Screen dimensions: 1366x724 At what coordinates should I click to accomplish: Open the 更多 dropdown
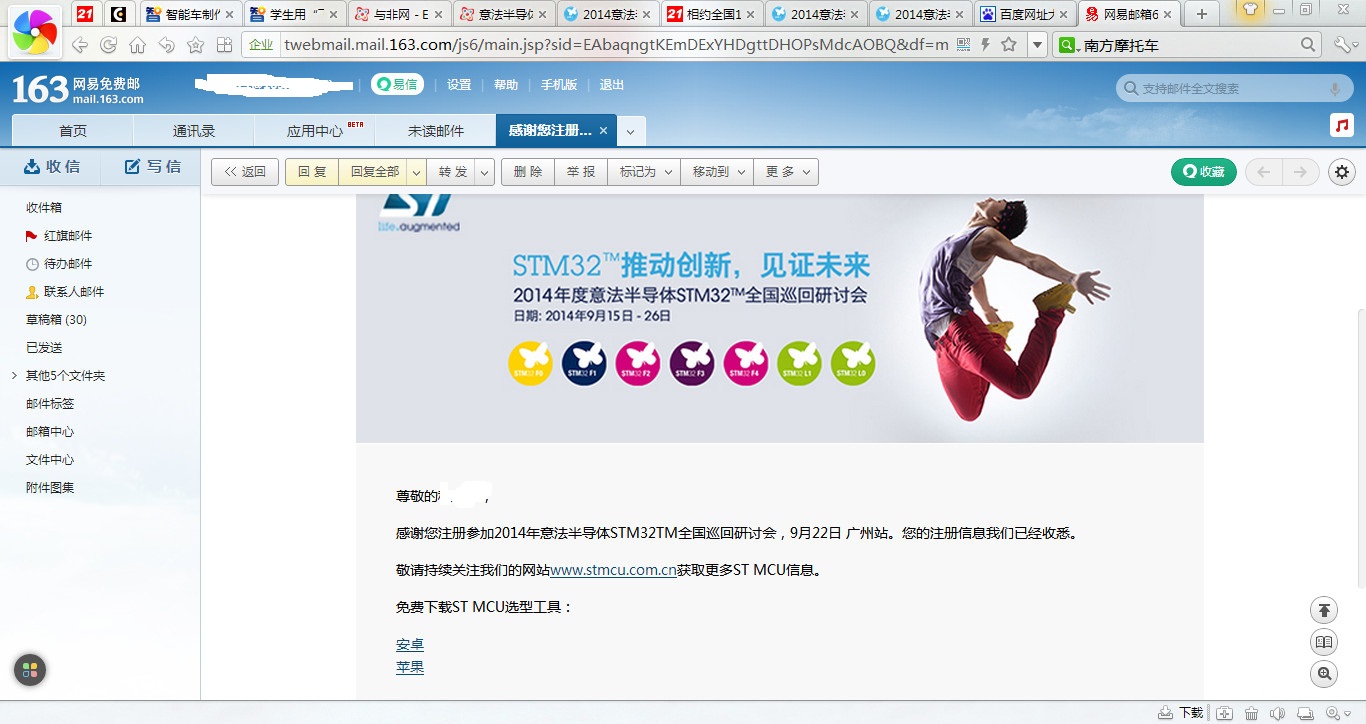tap(786, 172)
